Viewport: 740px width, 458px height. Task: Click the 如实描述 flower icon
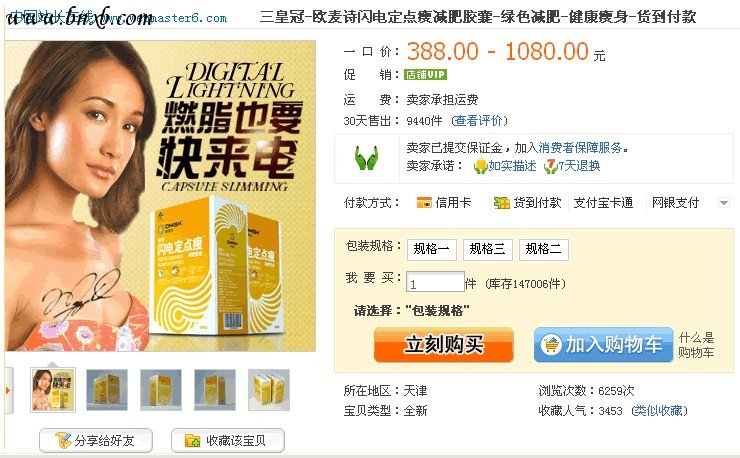(x=480, y=166)
